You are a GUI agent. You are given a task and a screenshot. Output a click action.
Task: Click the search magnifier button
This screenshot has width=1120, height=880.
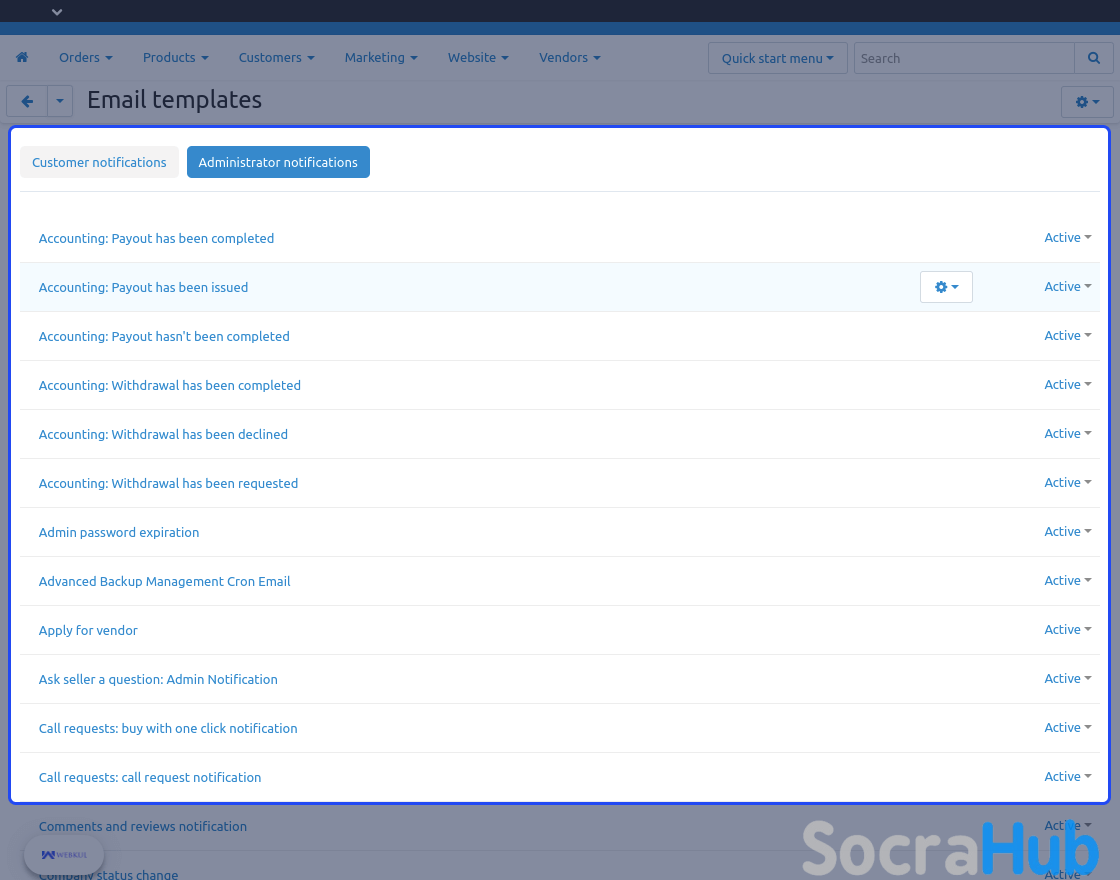coord(1094,58)
